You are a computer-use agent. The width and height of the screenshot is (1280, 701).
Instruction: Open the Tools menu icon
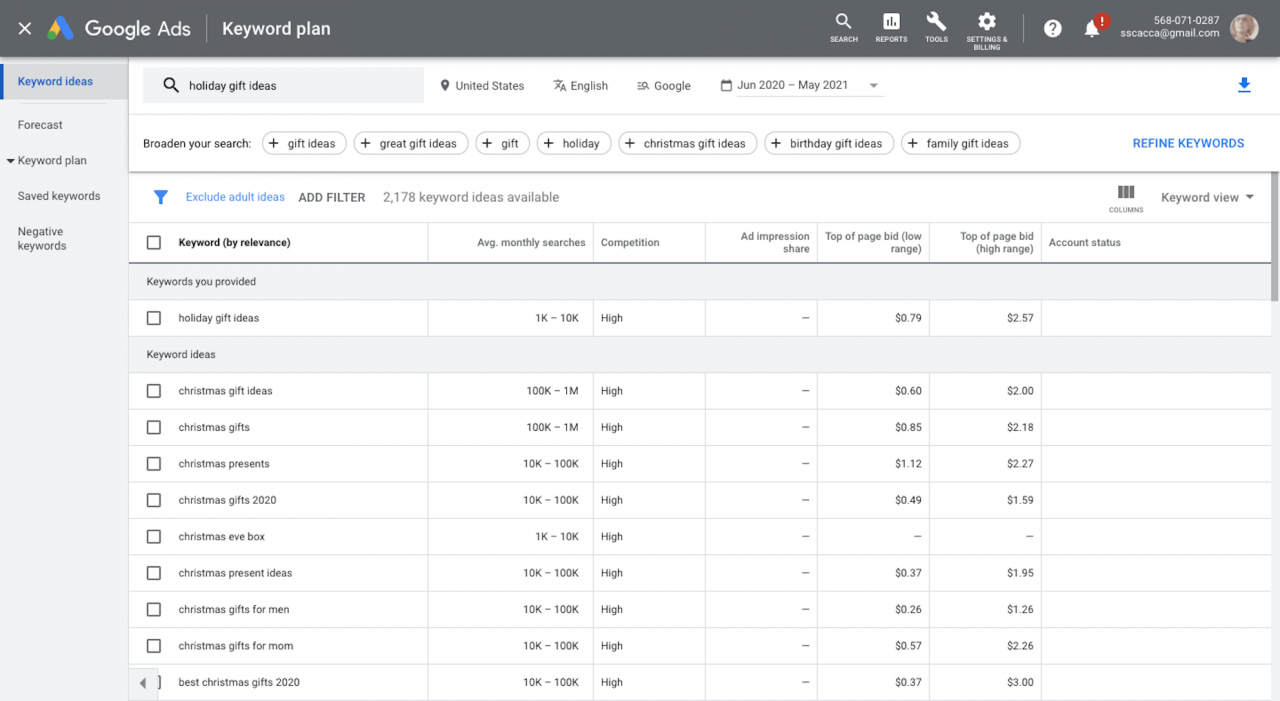(936, 26)
